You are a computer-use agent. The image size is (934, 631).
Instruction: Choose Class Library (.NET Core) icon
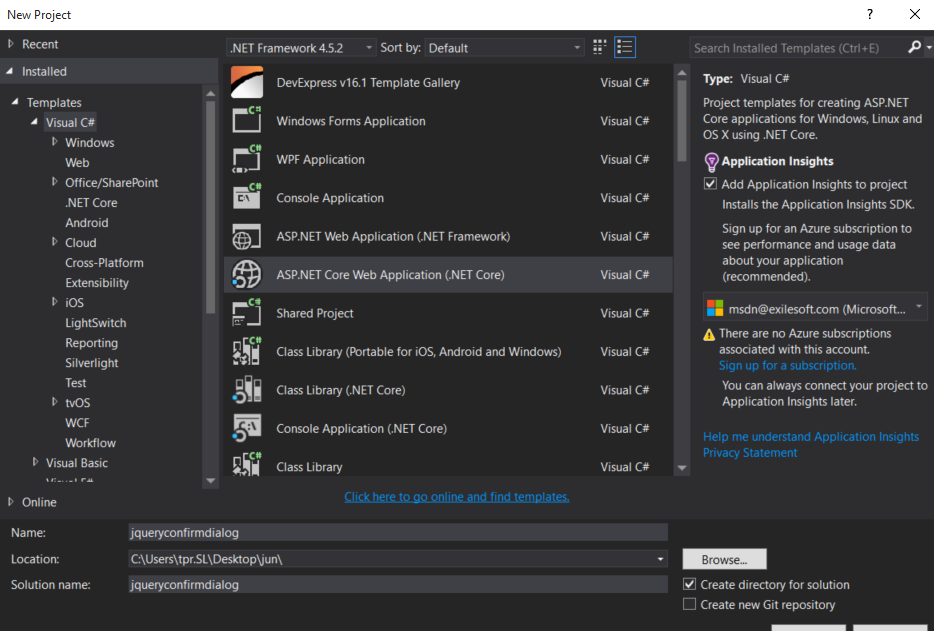247,390
